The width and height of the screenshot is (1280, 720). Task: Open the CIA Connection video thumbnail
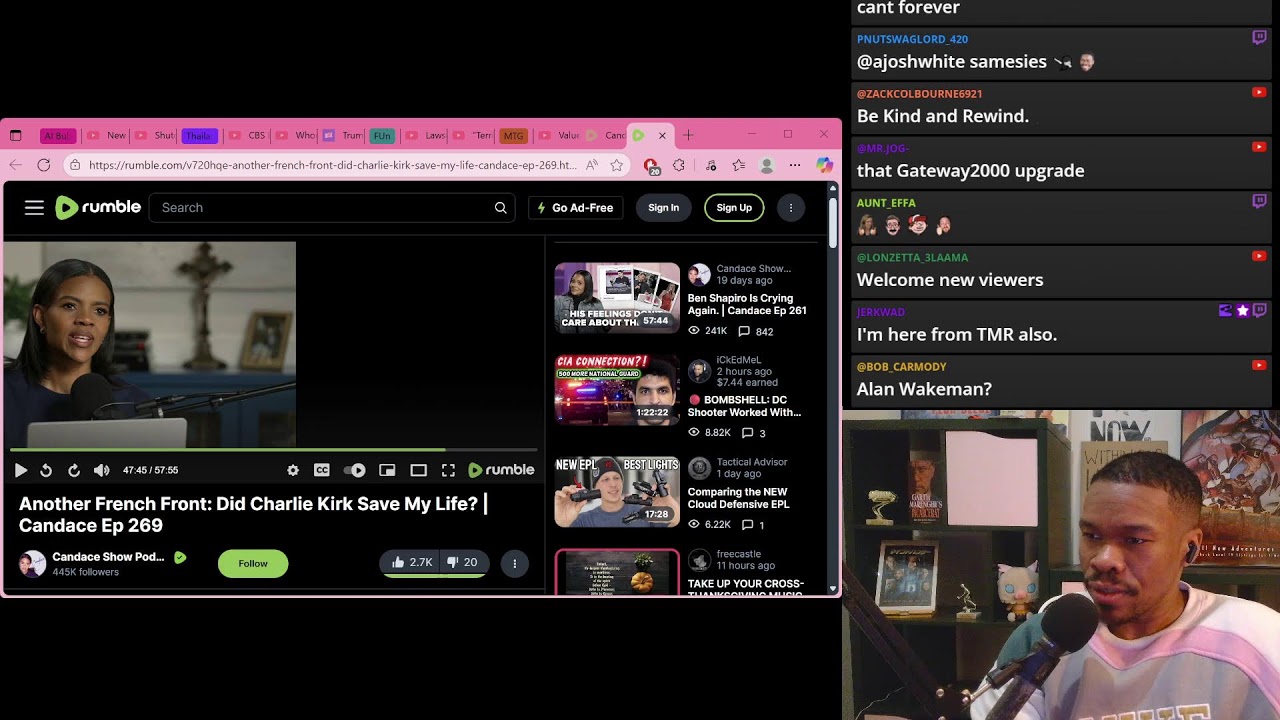click(617, 390)
